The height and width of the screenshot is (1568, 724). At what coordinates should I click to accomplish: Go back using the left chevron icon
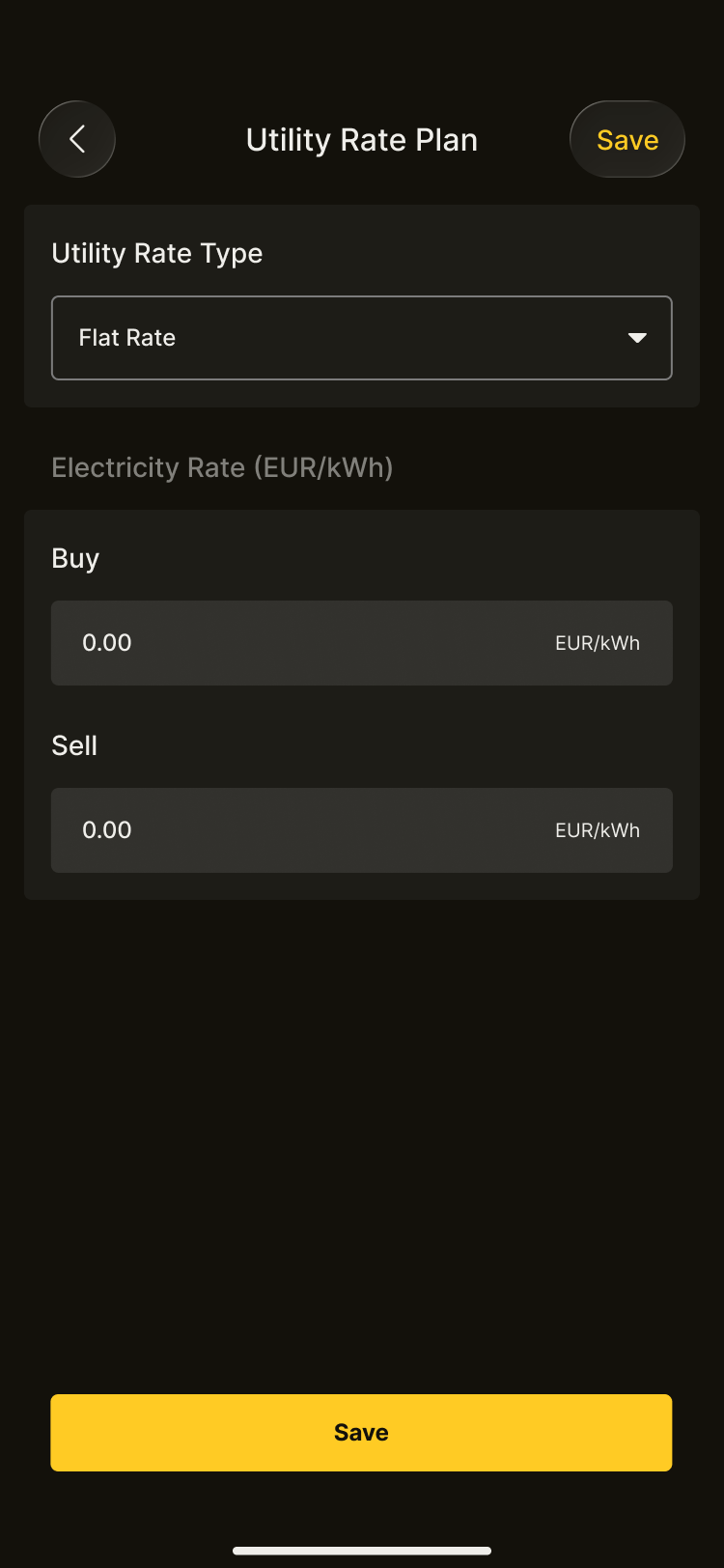tap(77, 139)
